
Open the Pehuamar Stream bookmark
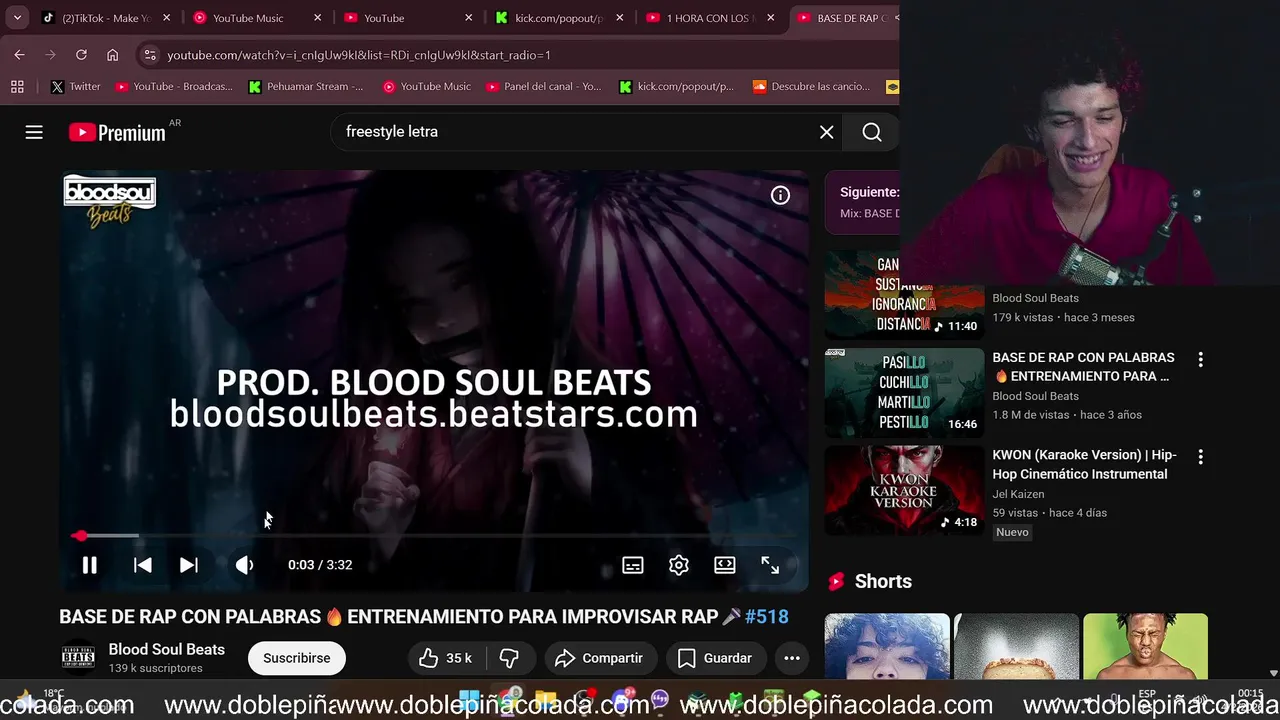point(305,87)
